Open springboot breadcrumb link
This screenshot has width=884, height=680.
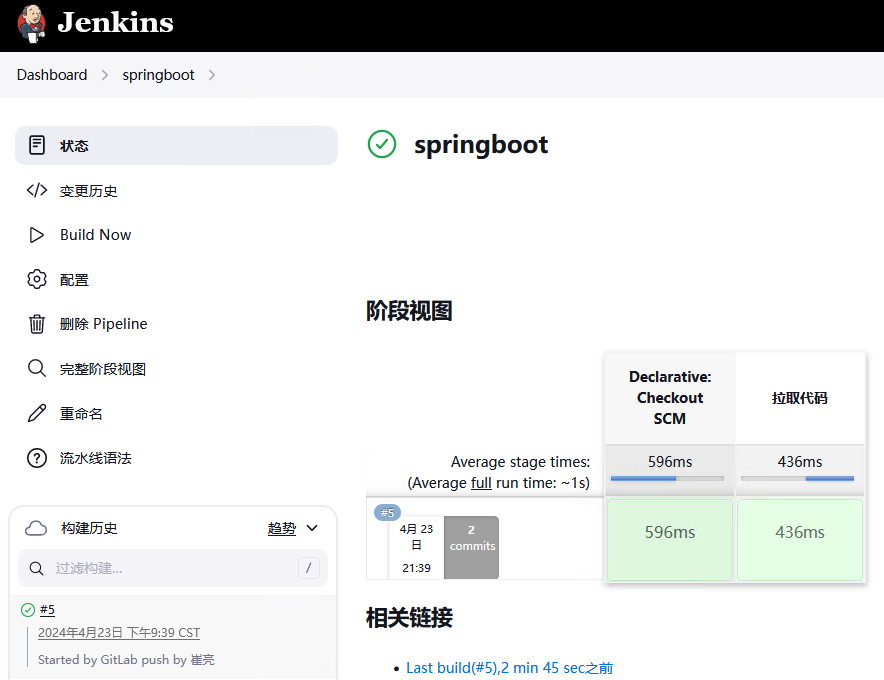158,75
